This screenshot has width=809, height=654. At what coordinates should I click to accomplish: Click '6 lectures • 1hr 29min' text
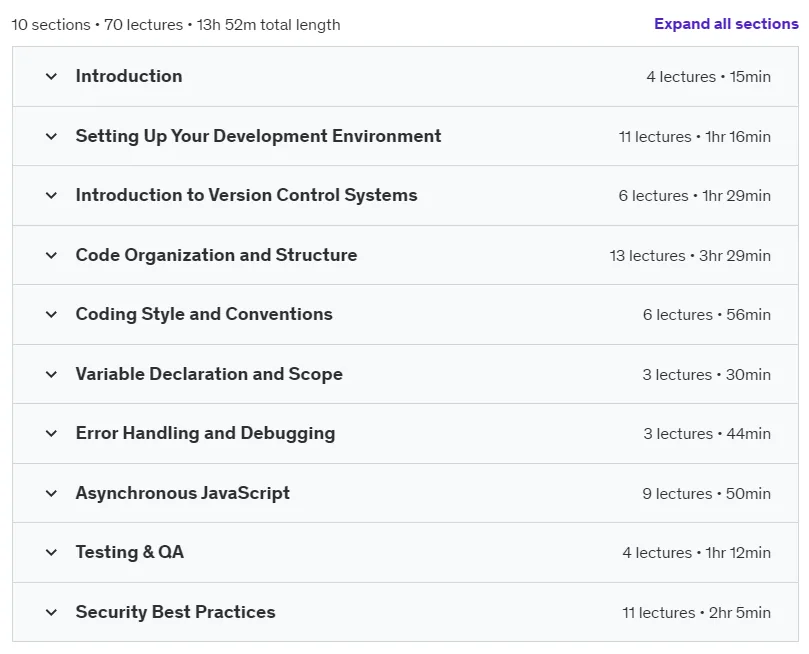(695, 196)
